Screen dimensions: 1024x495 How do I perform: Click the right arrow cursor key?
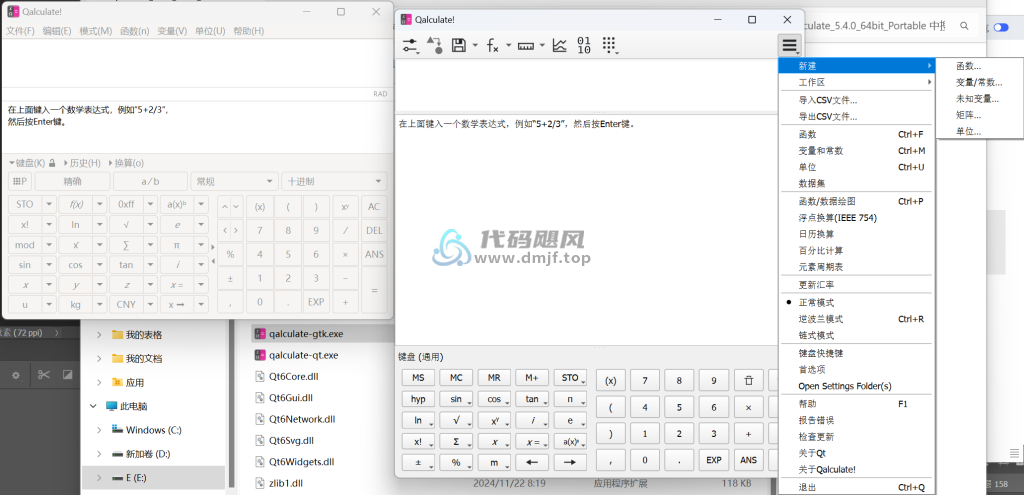(x=570, y=462)
